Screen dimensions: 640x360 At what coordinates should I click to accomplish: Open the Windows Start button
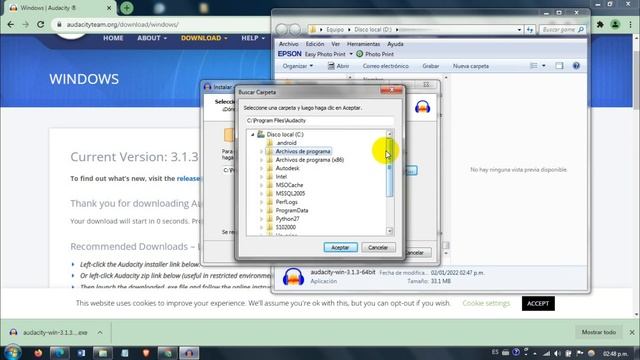coord(13,353)
